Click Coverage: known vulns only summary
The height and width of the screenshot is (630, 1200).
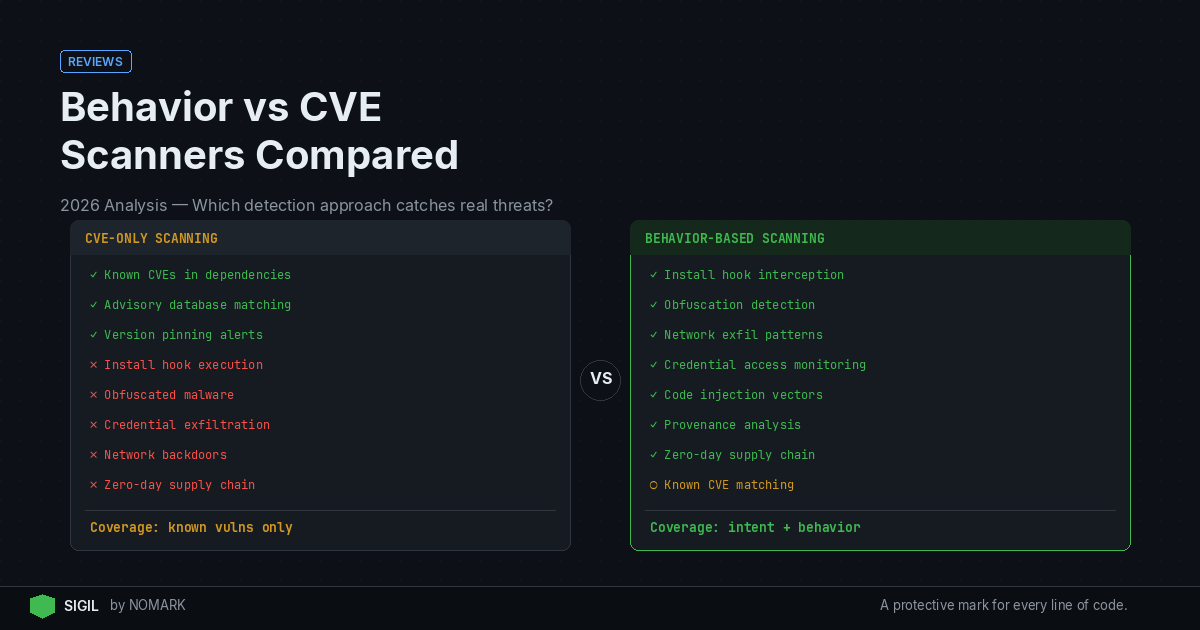[x=191, y=527]
